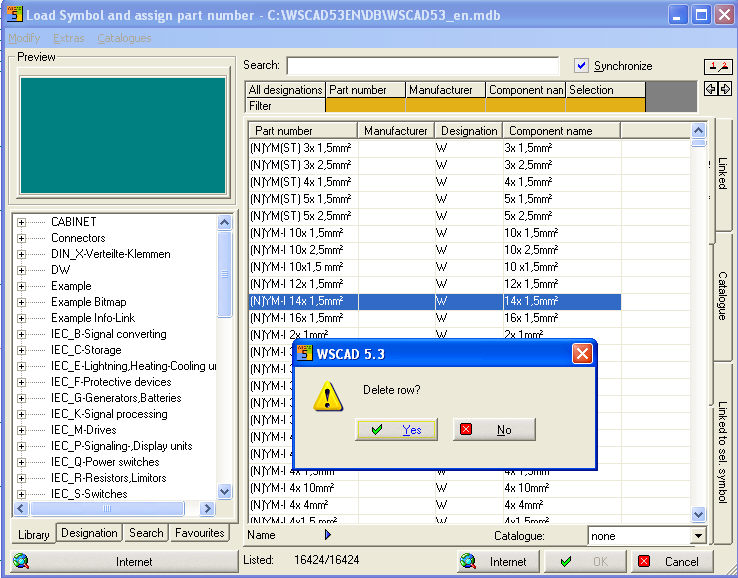Close the WSCAD 5.3 dialog
The image size is (738, 578).
582,353
